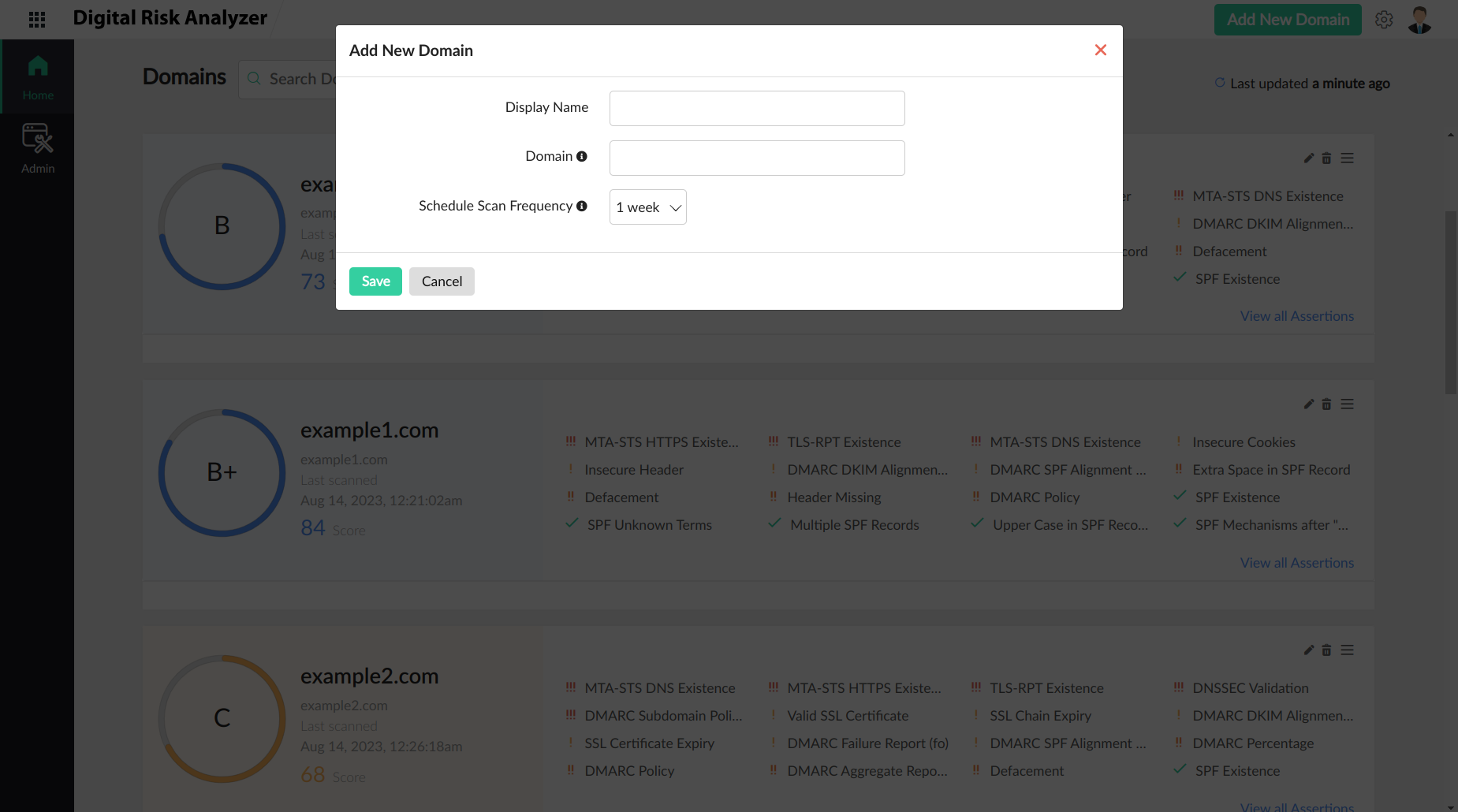The image size is (1458, 812).
Task: Open the apps grid launcher icon
Action: click(x=37, y=19)
